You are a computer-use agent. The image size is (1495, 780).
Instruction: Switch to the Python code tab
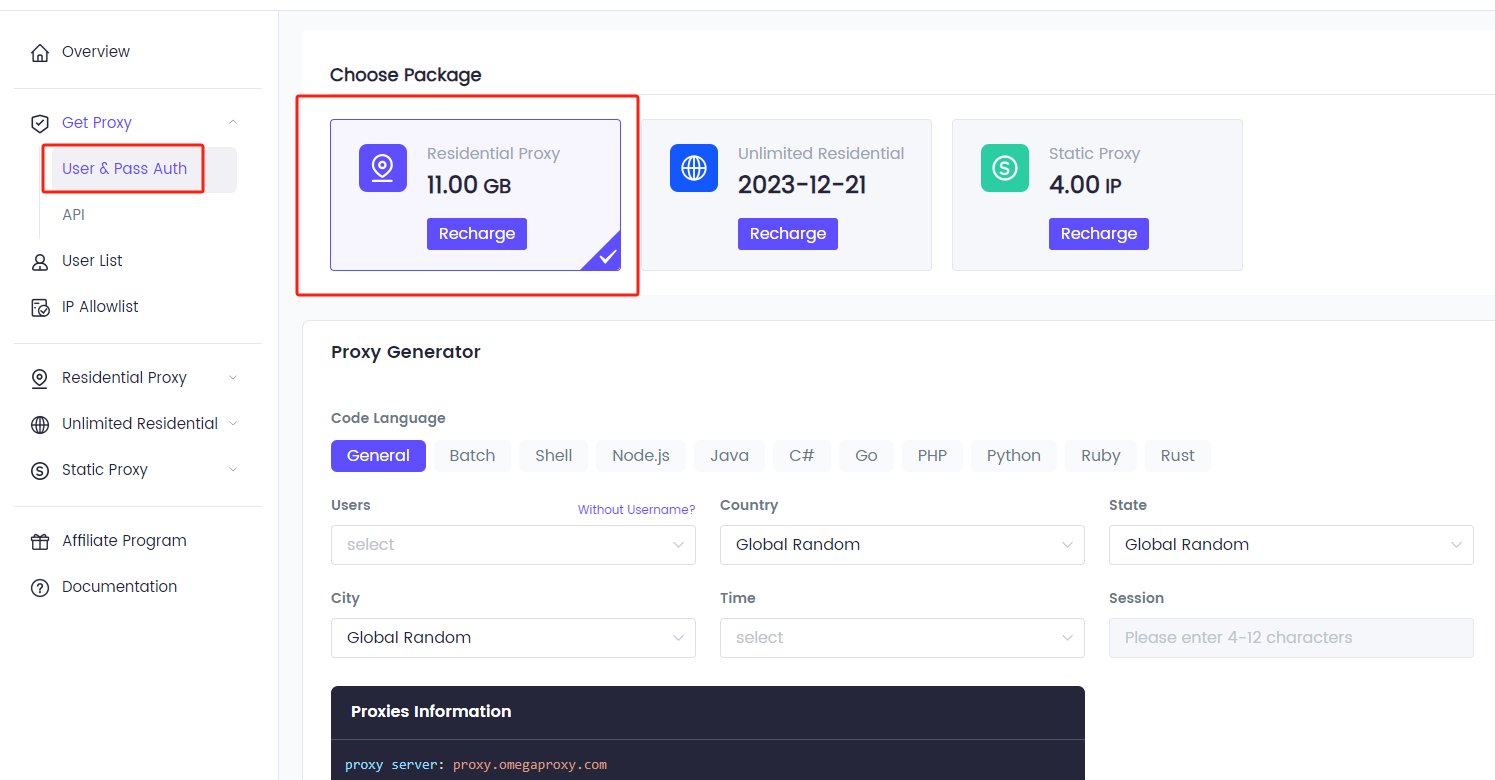point(1014,456)
